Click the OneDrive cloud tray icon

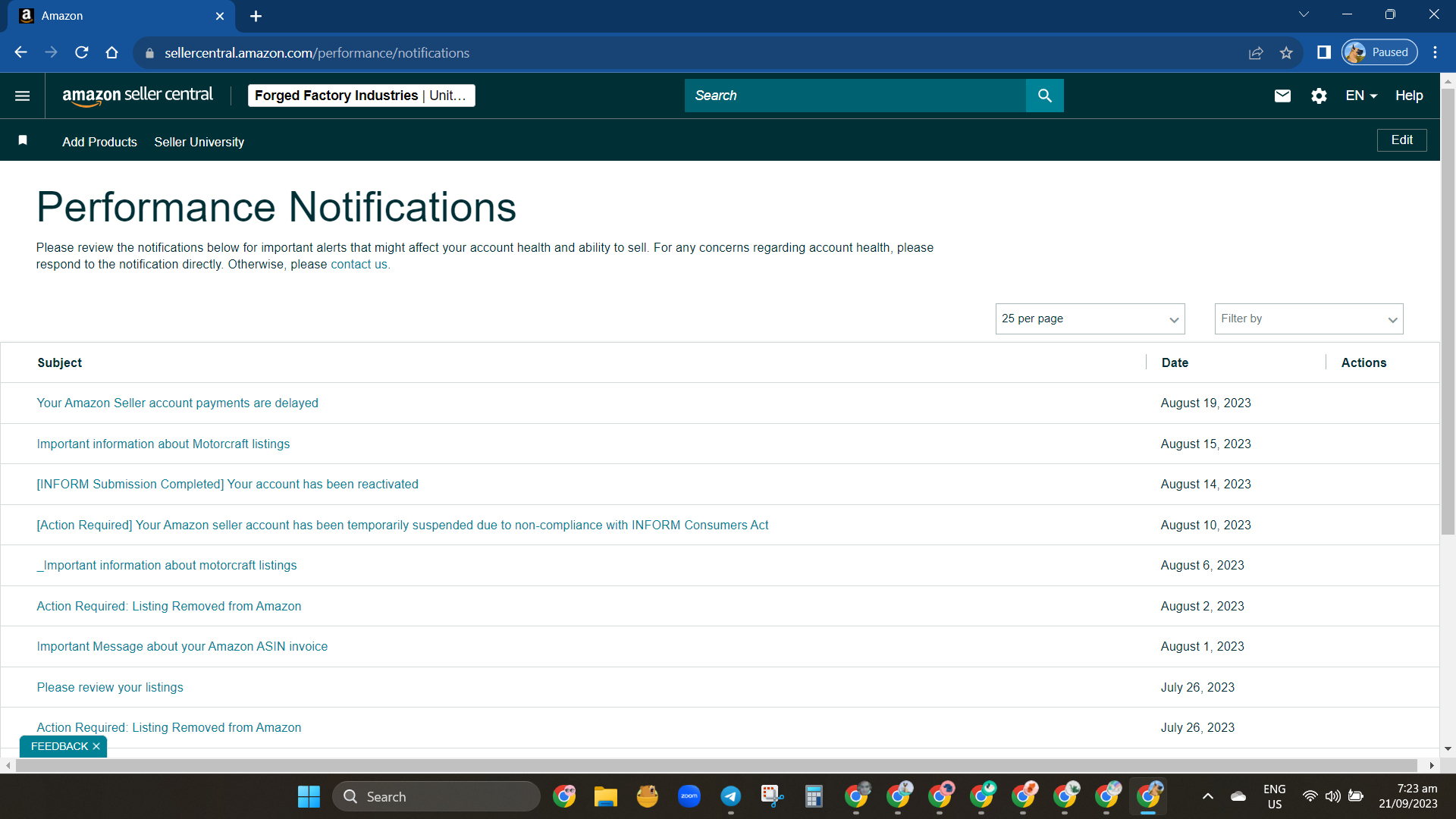click(1238, 796)
